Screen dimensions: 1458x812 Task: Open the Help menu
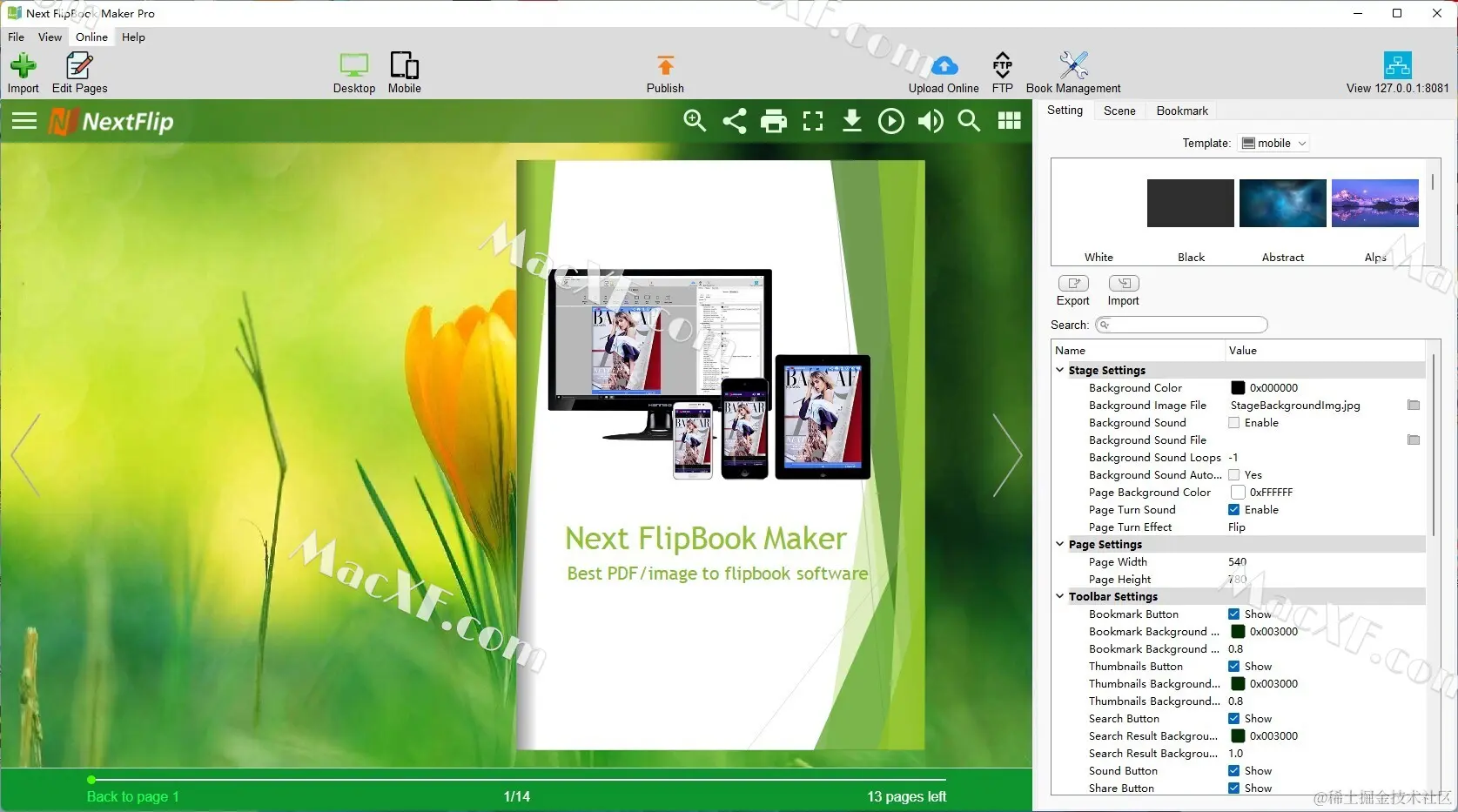point(133,37)
